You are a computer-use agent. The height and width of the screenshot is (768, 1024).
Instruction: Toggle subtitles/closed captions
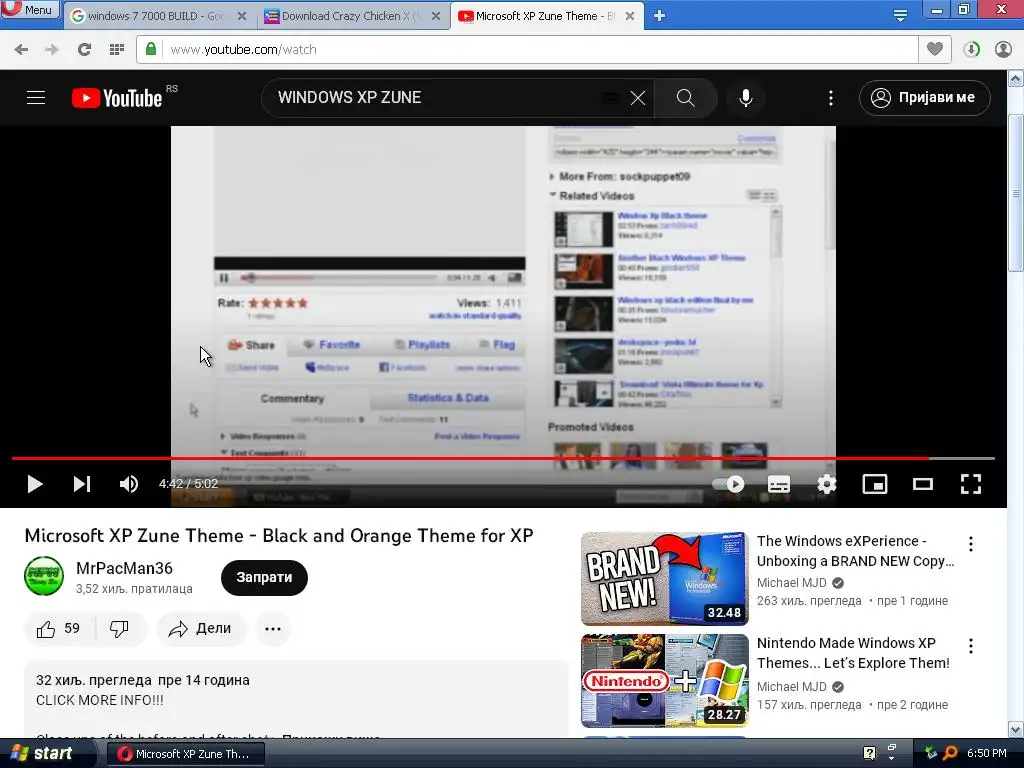778,484
